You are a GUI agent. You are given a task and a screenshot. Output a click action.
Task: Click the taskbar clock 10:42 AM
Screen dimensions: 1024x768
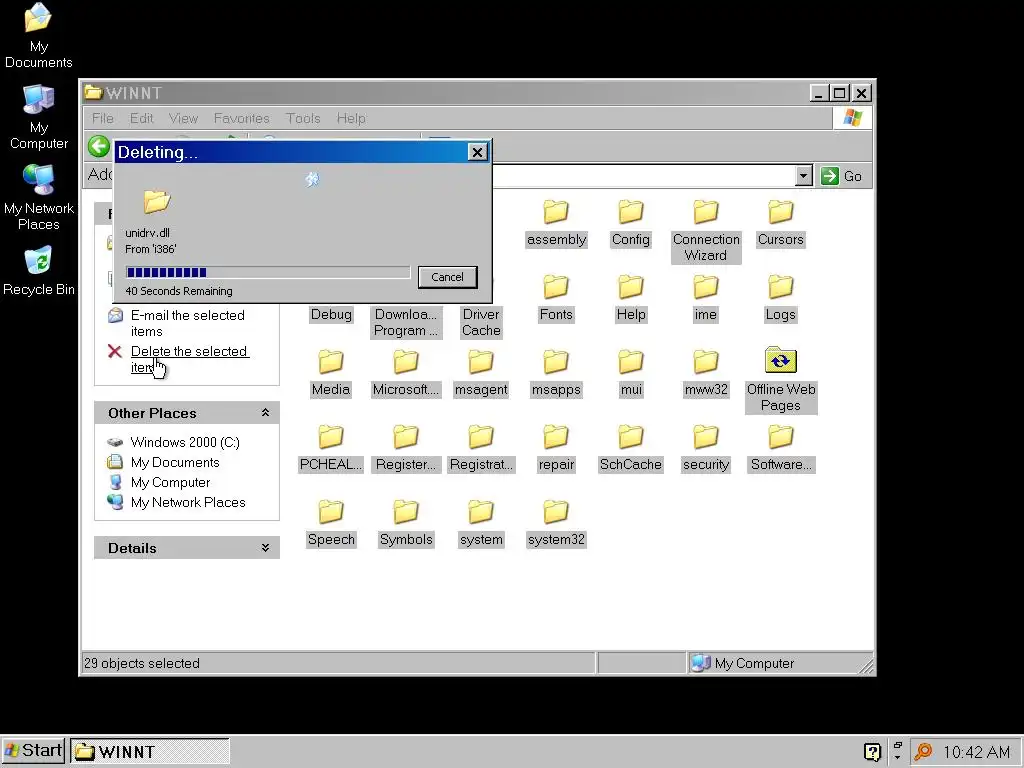(976, 752)
